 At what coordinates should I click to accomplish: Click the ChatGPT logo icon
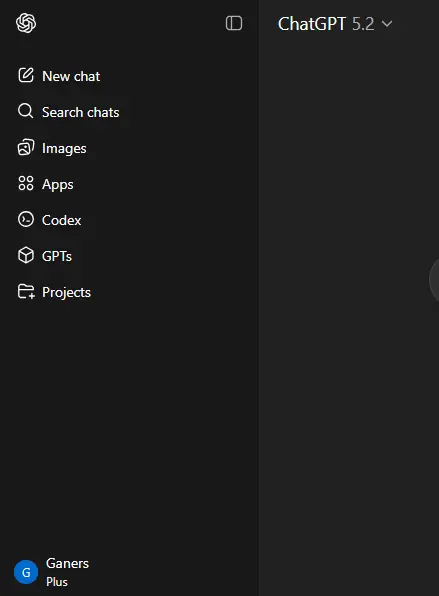pos(26,23)
